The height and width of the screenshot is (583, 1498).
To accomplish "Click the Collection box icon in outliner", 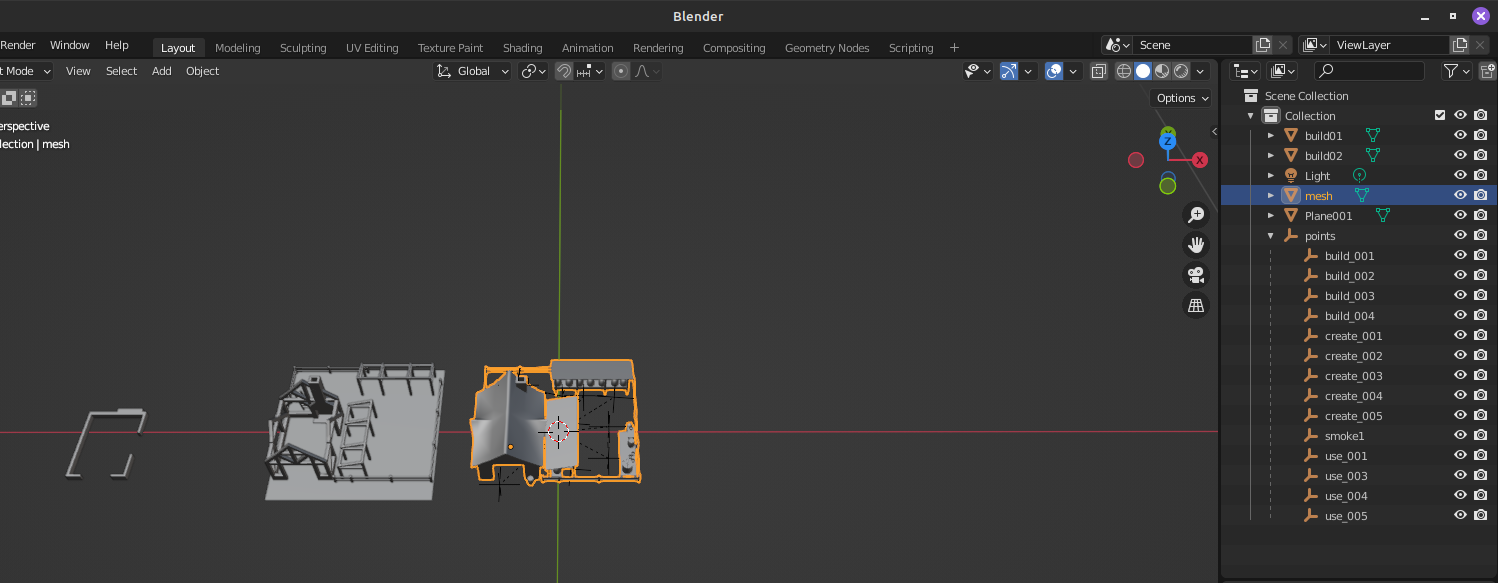I will [1270, 115].
